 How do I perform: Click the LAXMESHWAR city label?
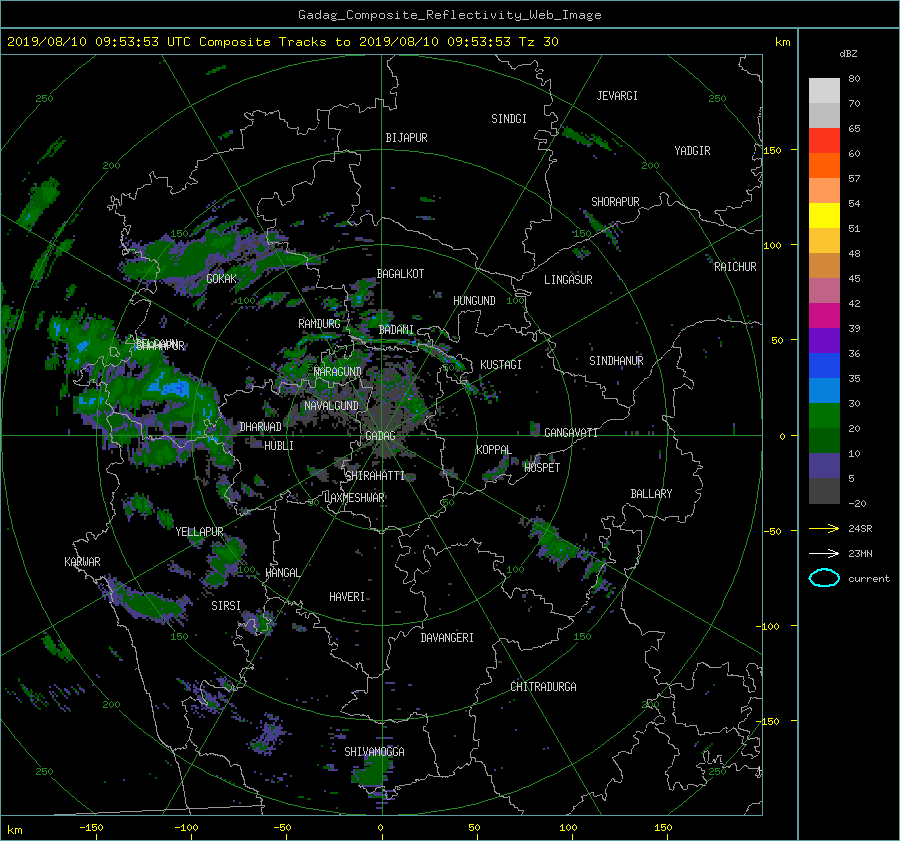[354, 498]
